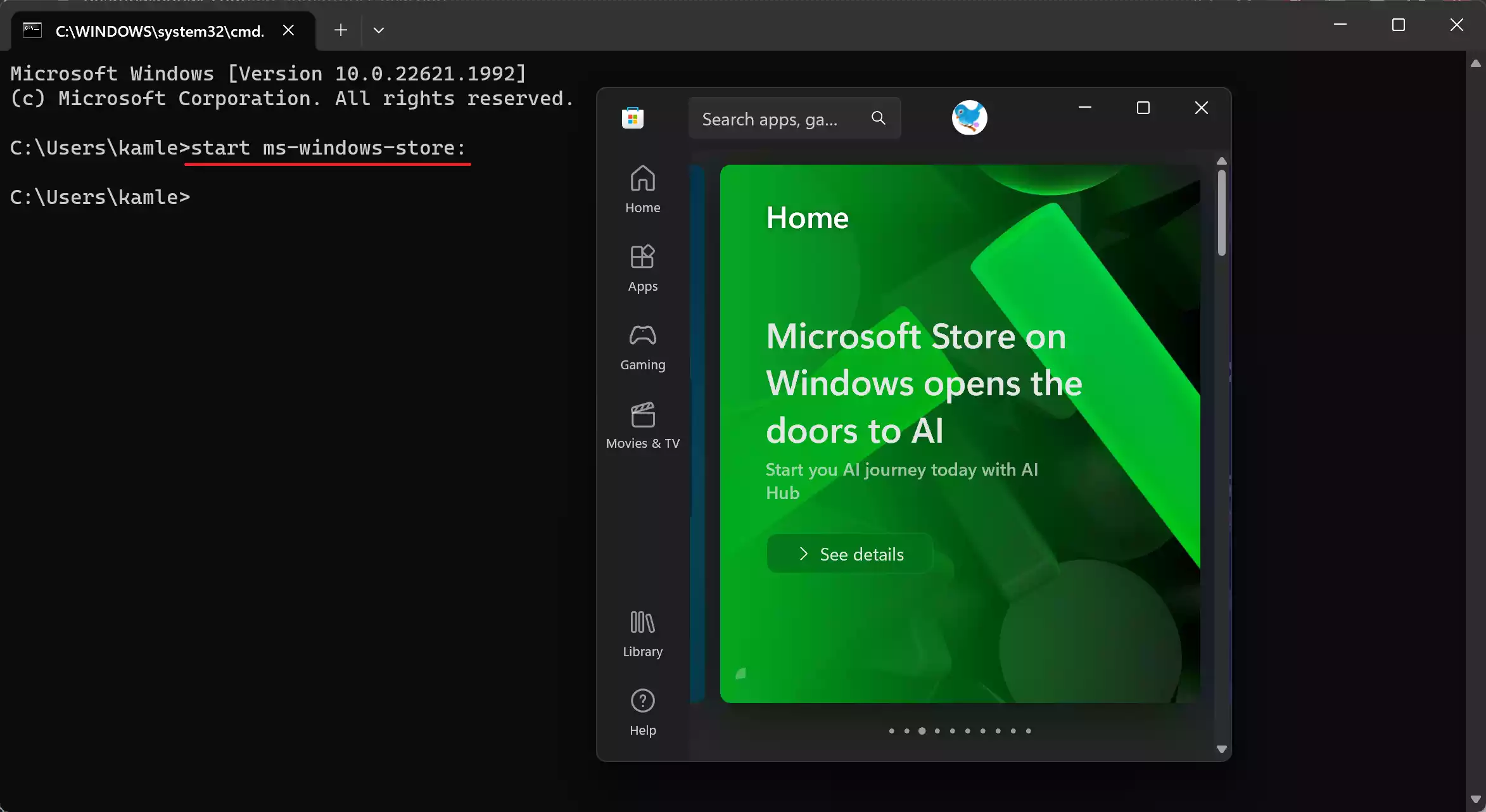Open a new terminal tab
The width and height of the screenshot is (1486, 812).
(x=340, y=30)
